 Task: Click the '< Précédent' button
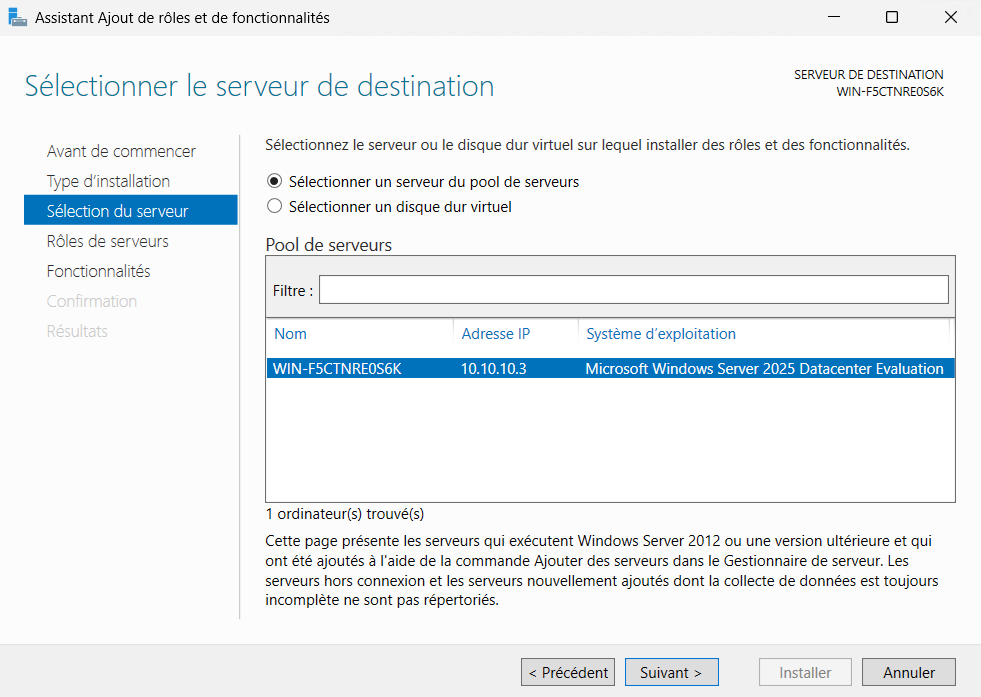coord(568,673)
